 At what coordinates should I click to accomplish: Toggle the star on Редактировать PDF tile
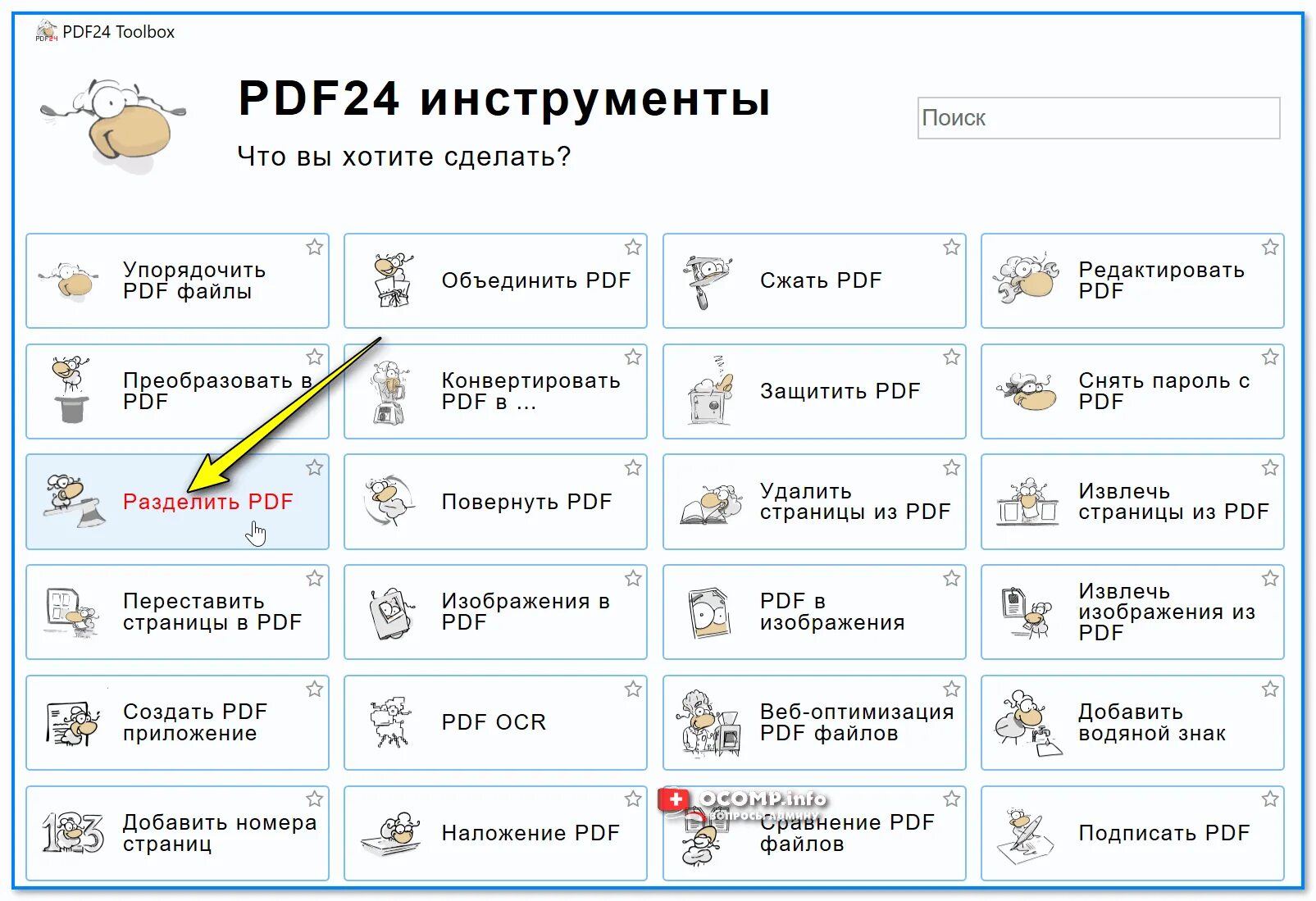1270,247
